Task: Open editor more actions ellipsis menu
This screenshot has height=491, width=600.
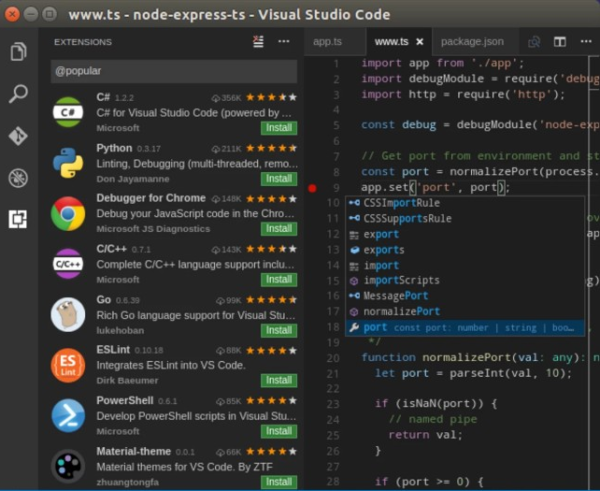Action: [x=586, y=41]
